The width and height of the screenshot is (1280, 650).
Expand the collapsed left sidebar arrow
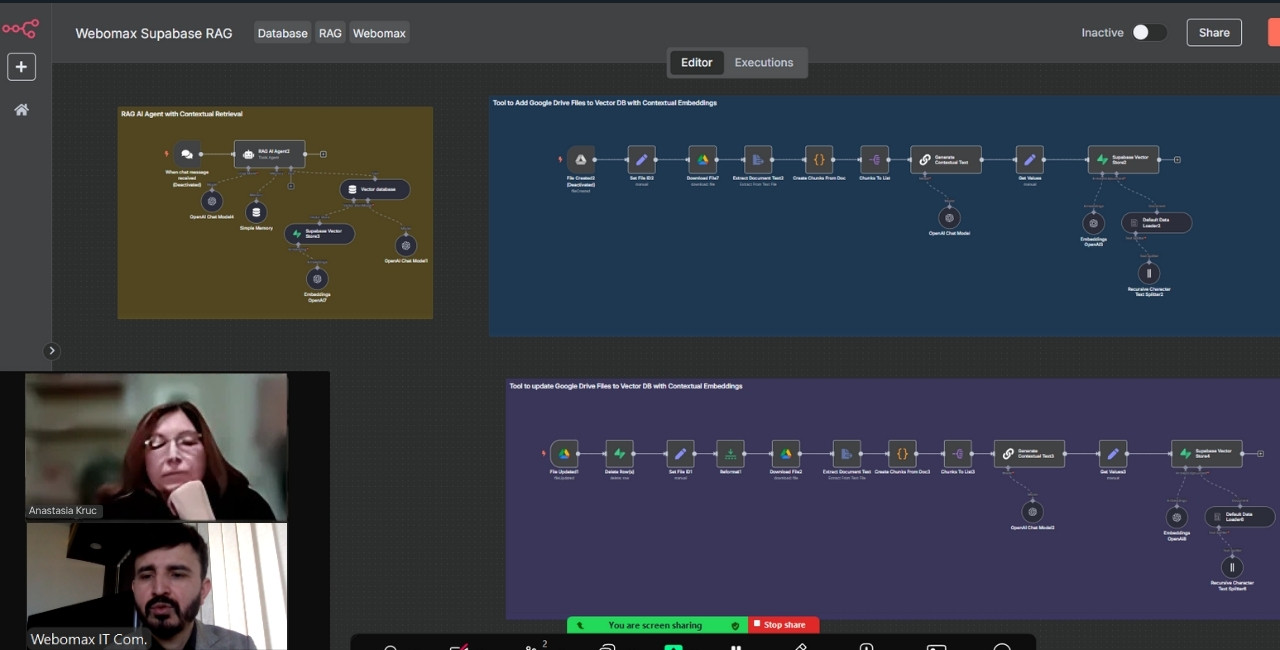[x=52, y=351]
